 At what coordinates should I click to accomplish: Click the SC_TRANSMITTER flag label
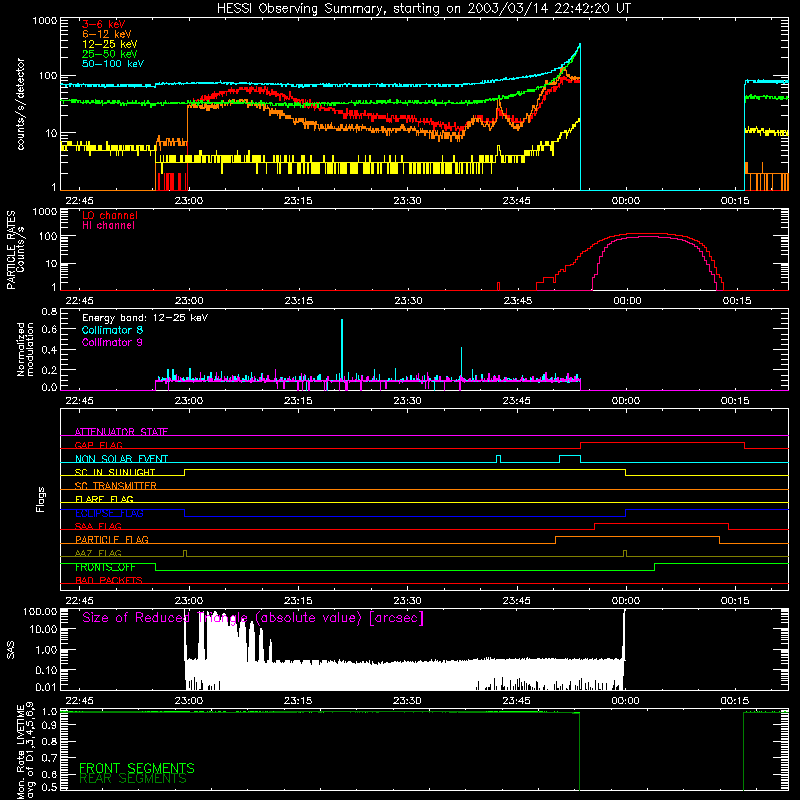[x=116, y=485]
